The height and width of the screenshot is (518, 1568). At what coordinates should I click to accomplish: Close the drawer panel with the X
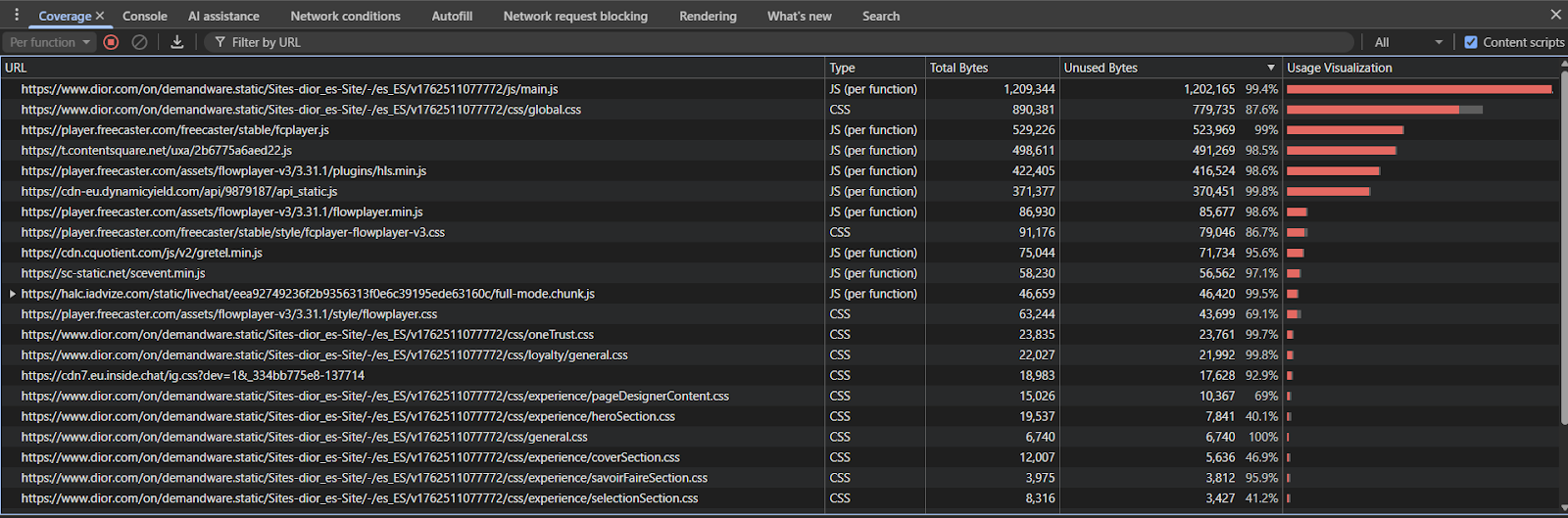[1555, 15]
